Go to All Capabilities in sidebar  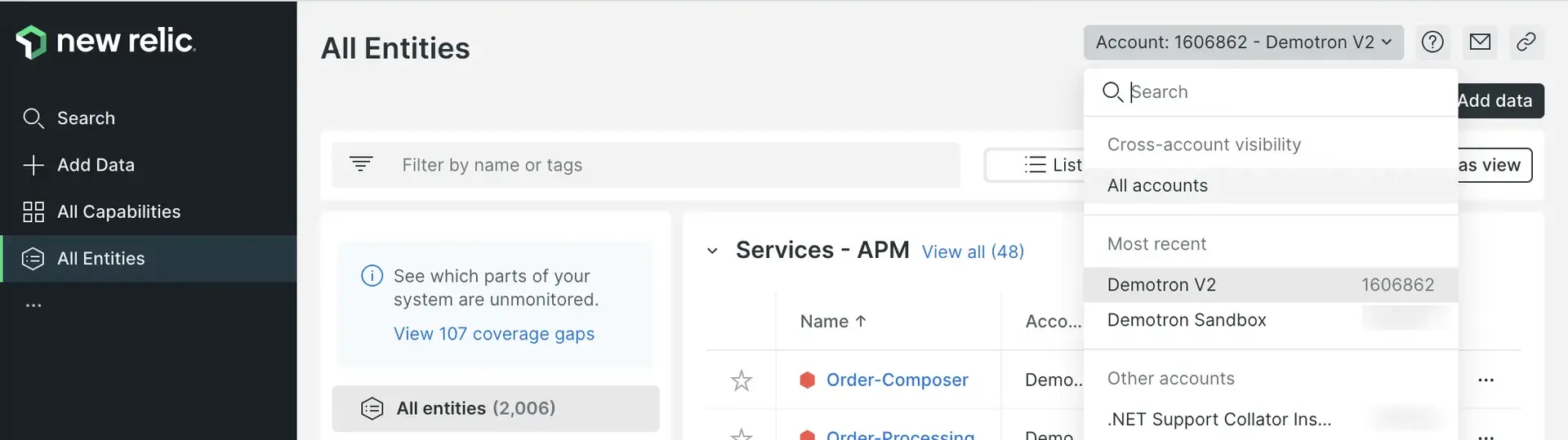click(x=118, y=212)
